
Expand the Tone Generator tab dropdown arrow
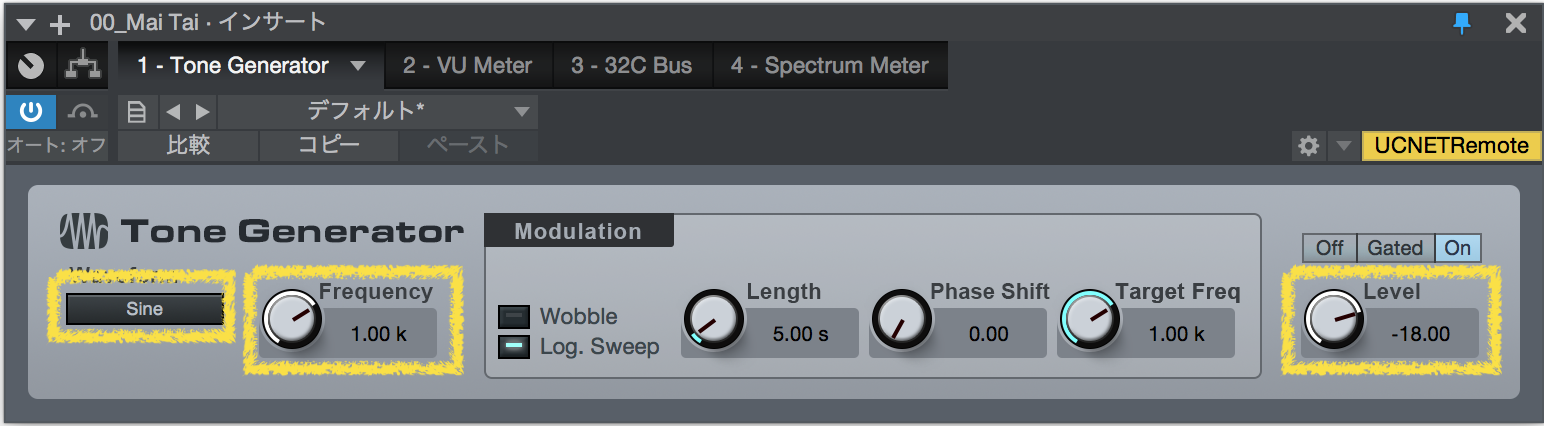click(358, 67)
